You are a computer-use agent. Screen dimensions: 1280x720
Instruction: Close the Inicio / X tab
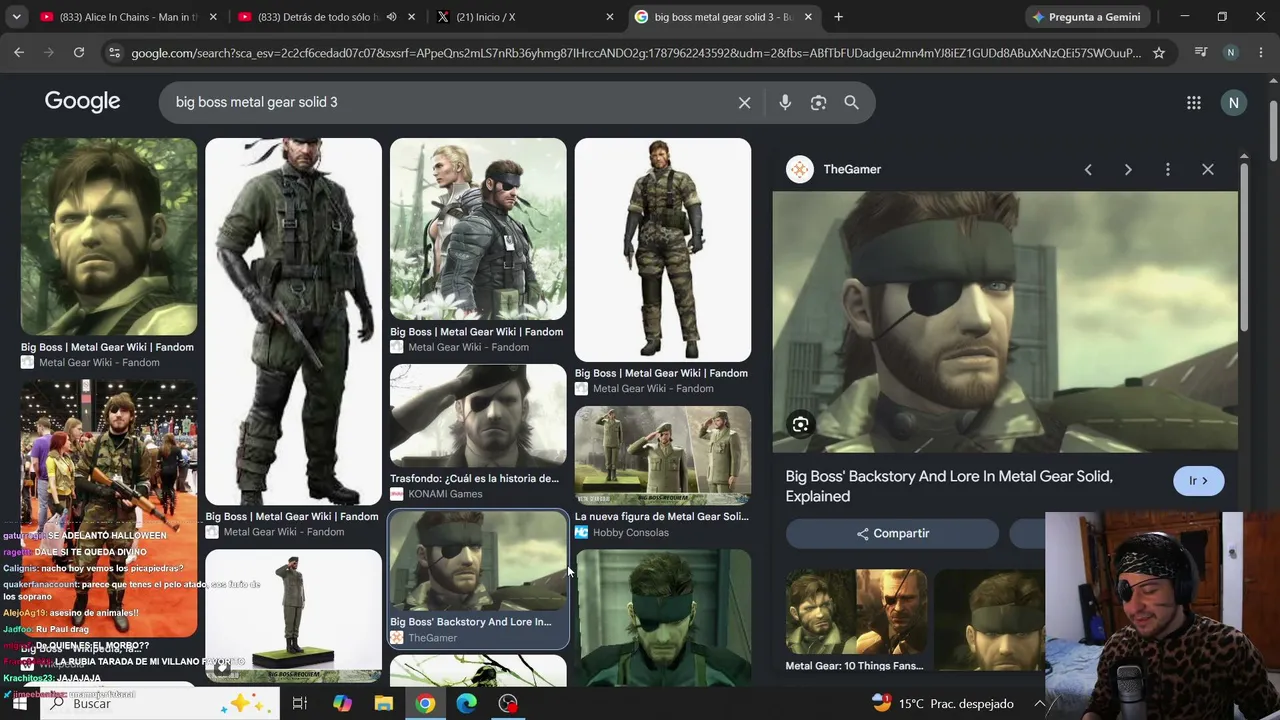[610, 17]
